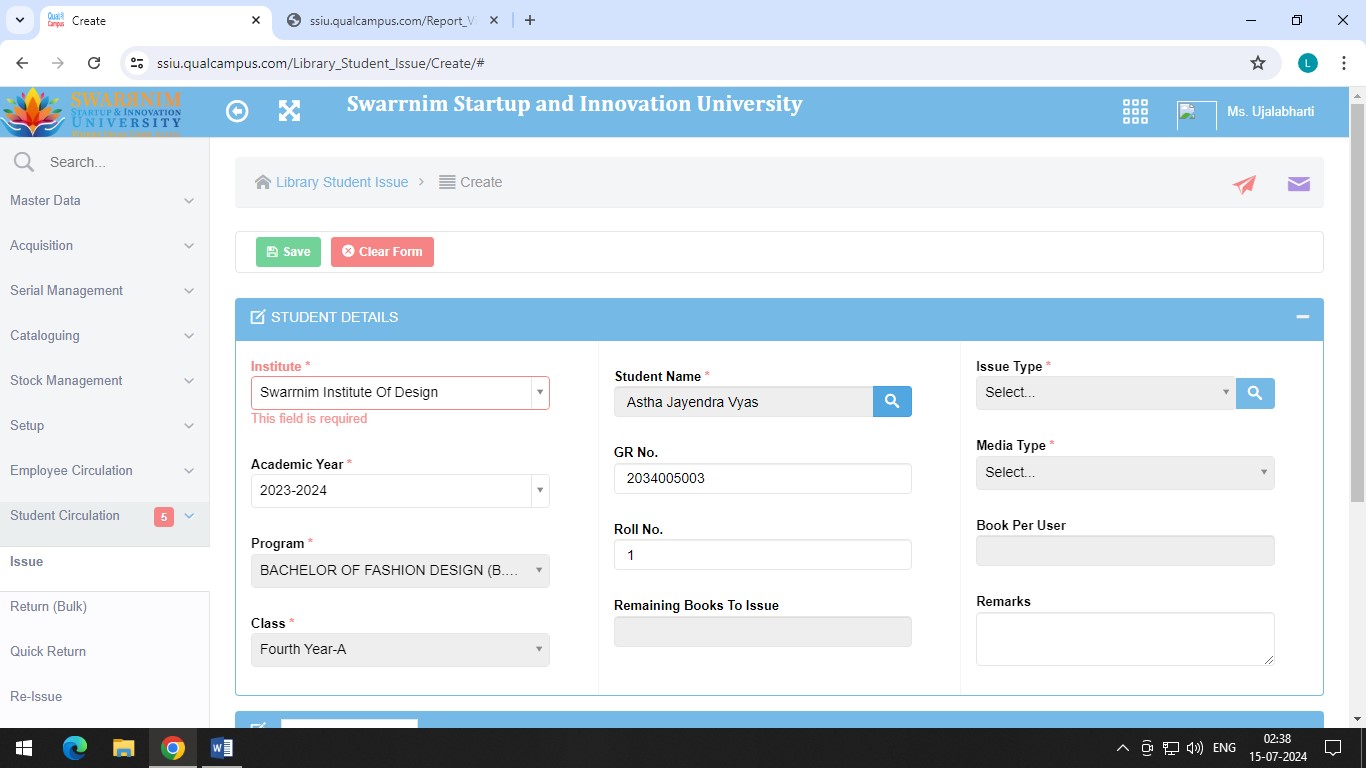The width and height of the screenshot is (1366, 768).
Task: Open Word from the taskbar
Action: pos(222,748)
